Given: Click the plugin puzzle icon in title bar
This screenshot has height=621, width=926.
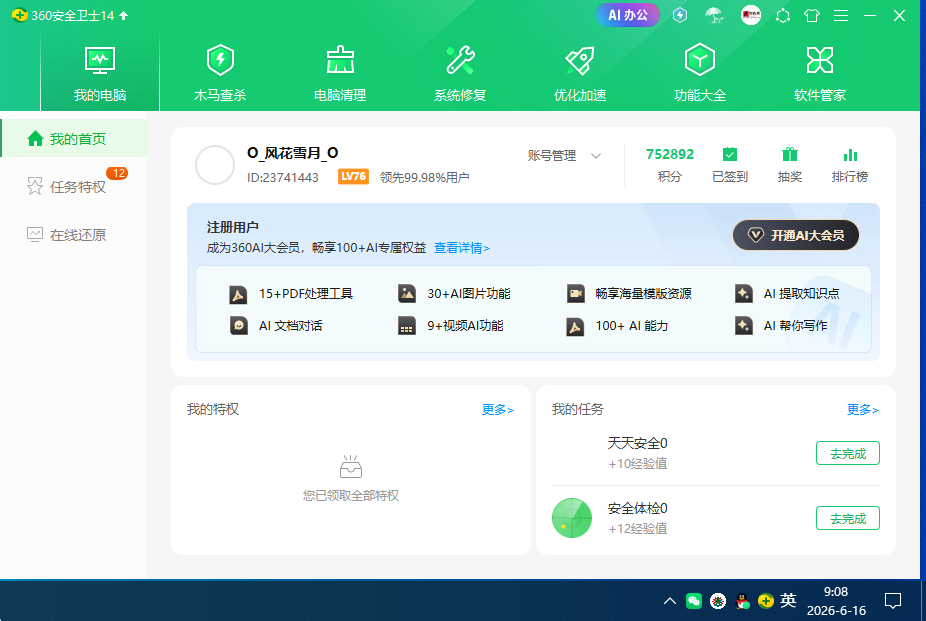Looking at the screenshot, I should click(x=783, y=16).
